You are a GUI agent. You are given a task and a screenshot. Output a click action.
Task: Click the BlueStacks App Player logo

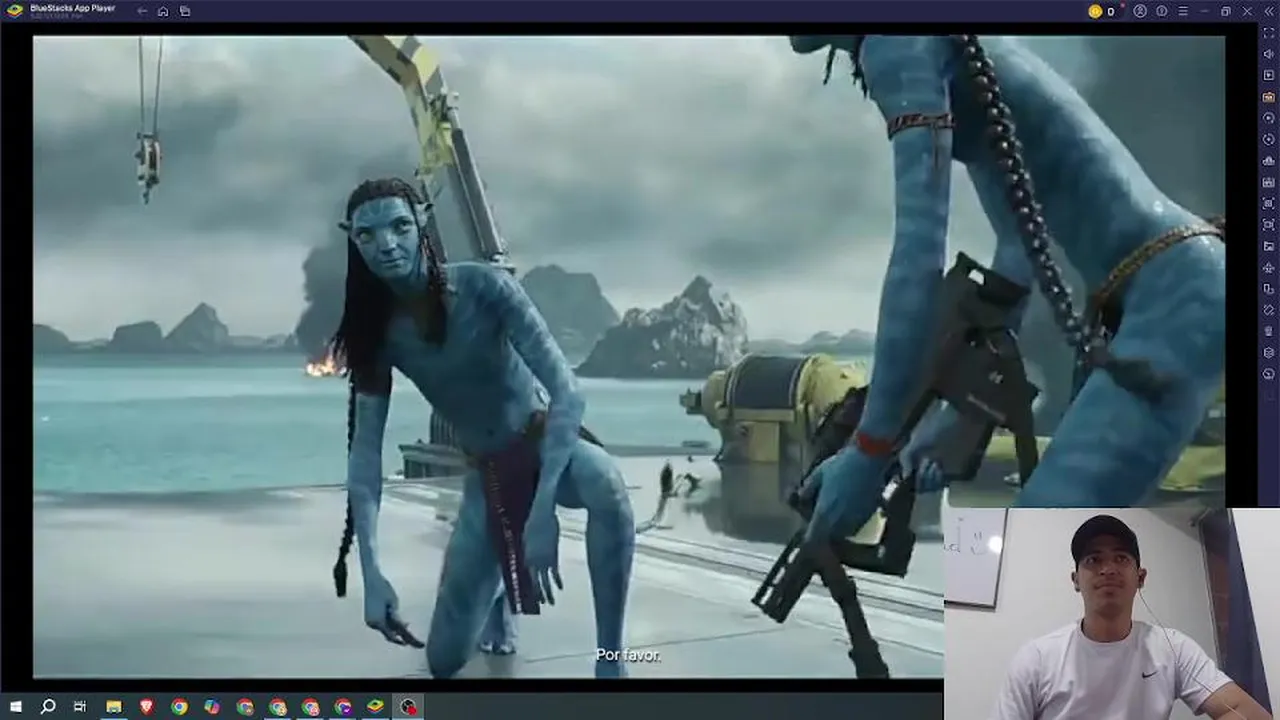(14, 11)
